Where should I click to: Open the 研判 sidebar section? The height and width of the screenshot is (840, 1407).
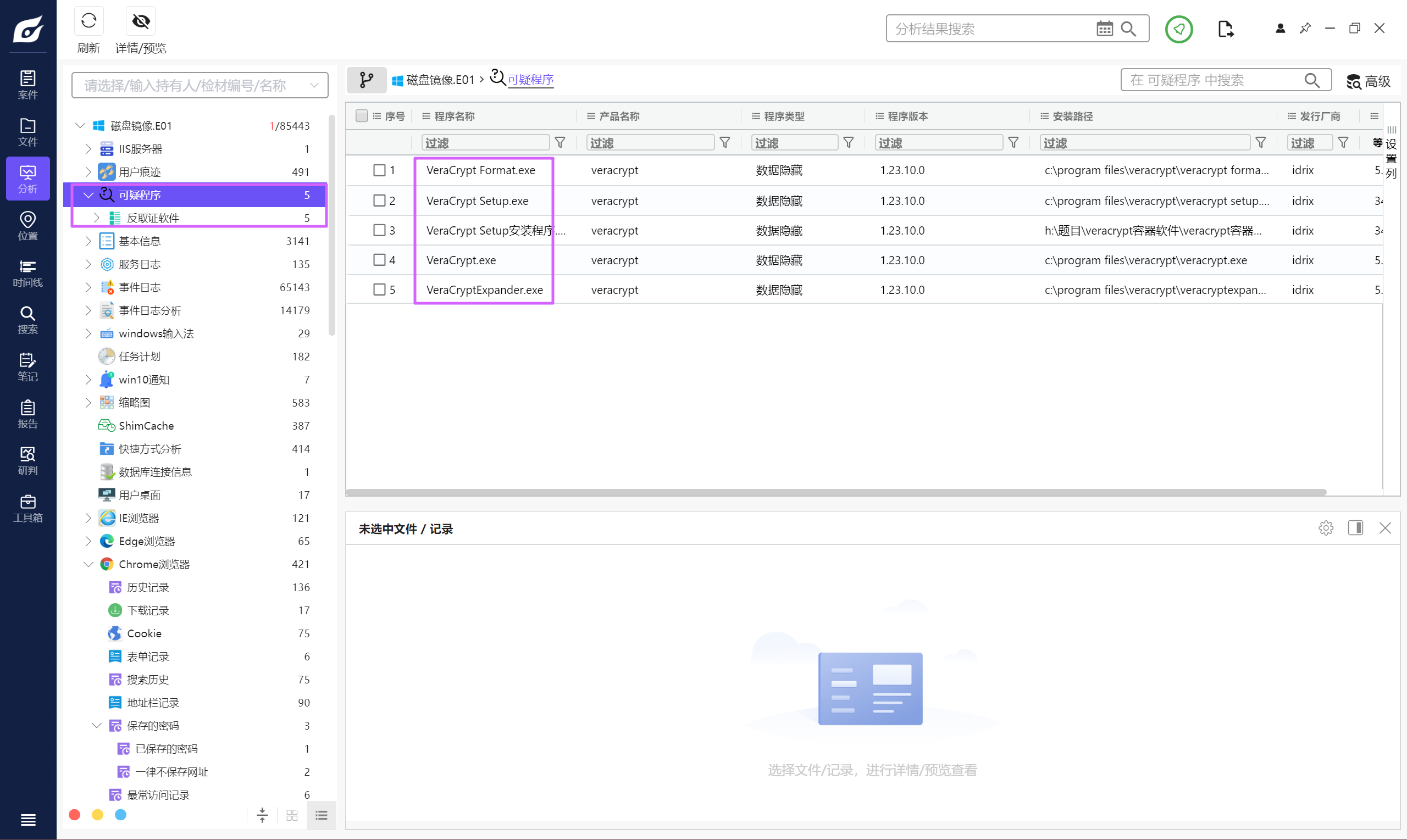point(27,460)
